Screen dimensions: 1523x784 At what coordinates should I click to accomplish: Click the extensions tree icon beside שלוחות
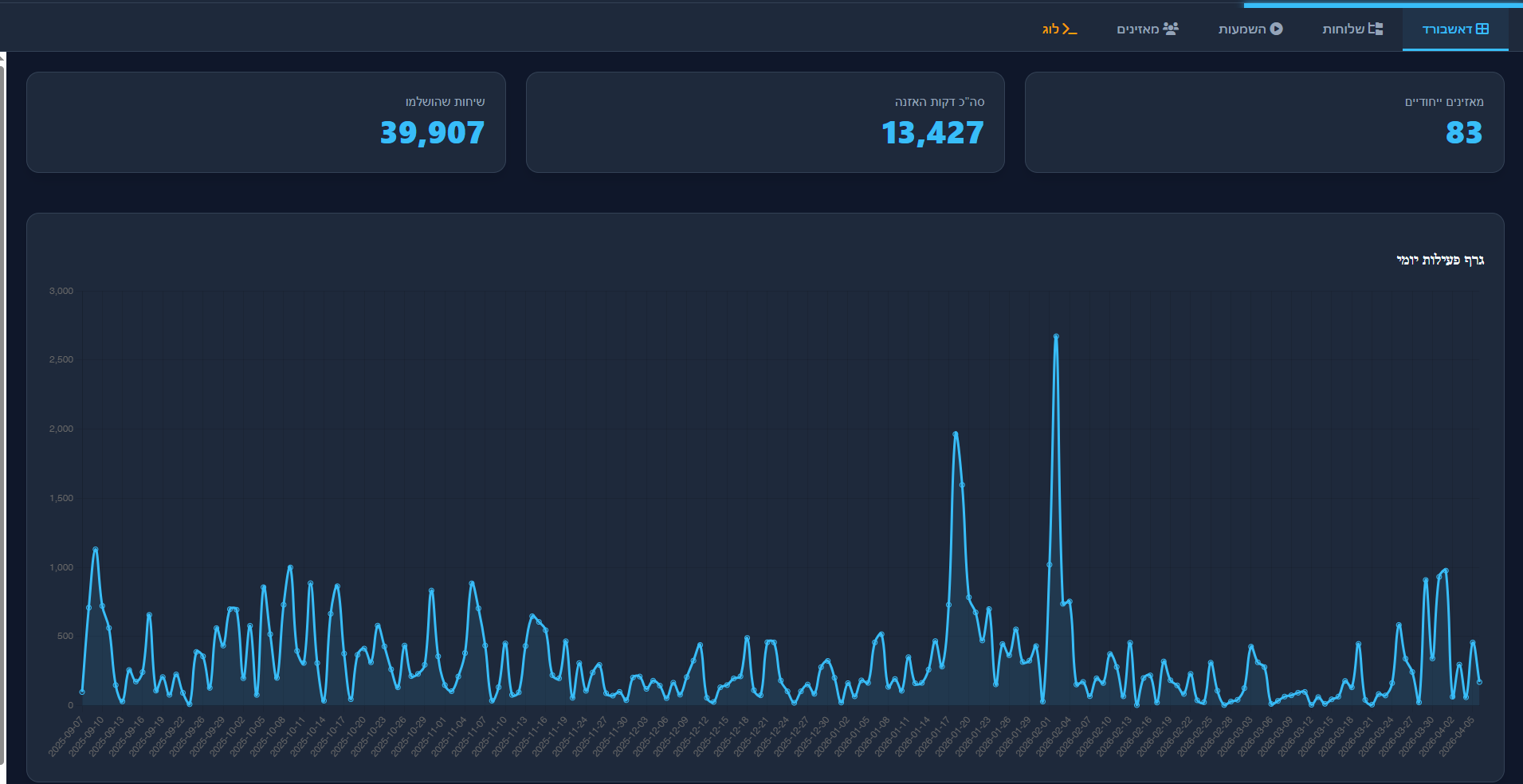tap(1376, 29)
